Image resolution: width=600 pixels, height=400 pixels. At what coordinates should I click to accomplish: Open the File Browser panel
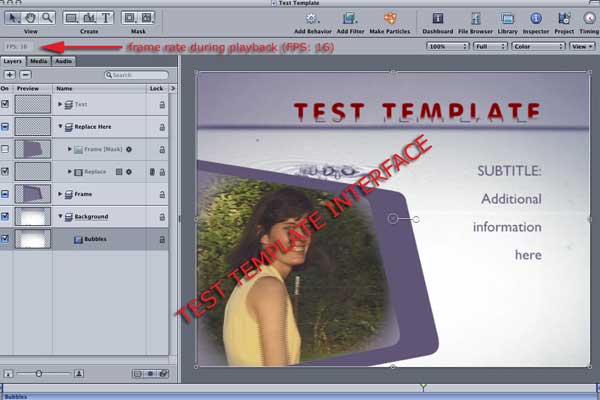[x=475, y=17]
